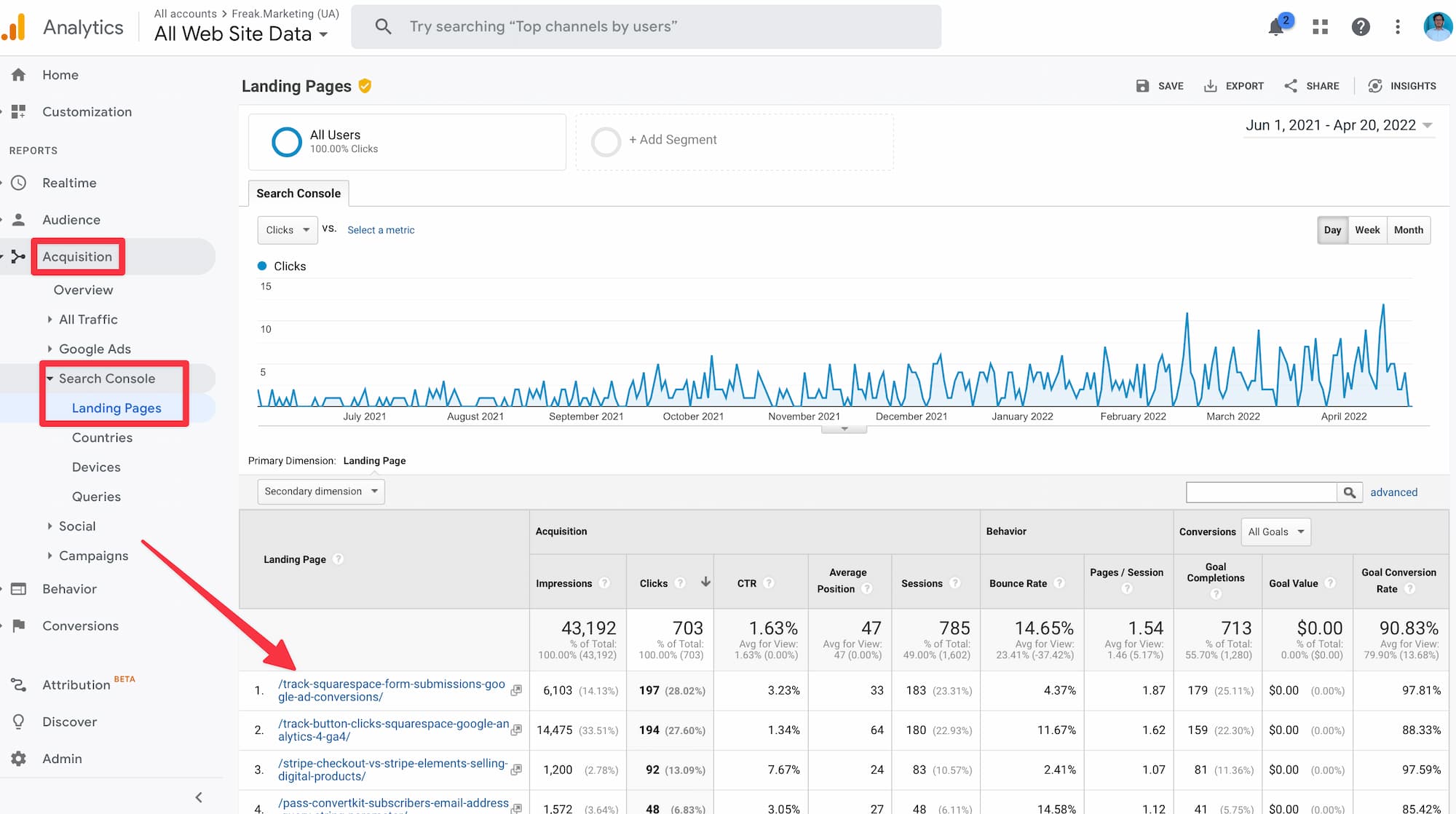Open the Clicks metric dropdown
The image size is (1456, 814).
(288, 230)
